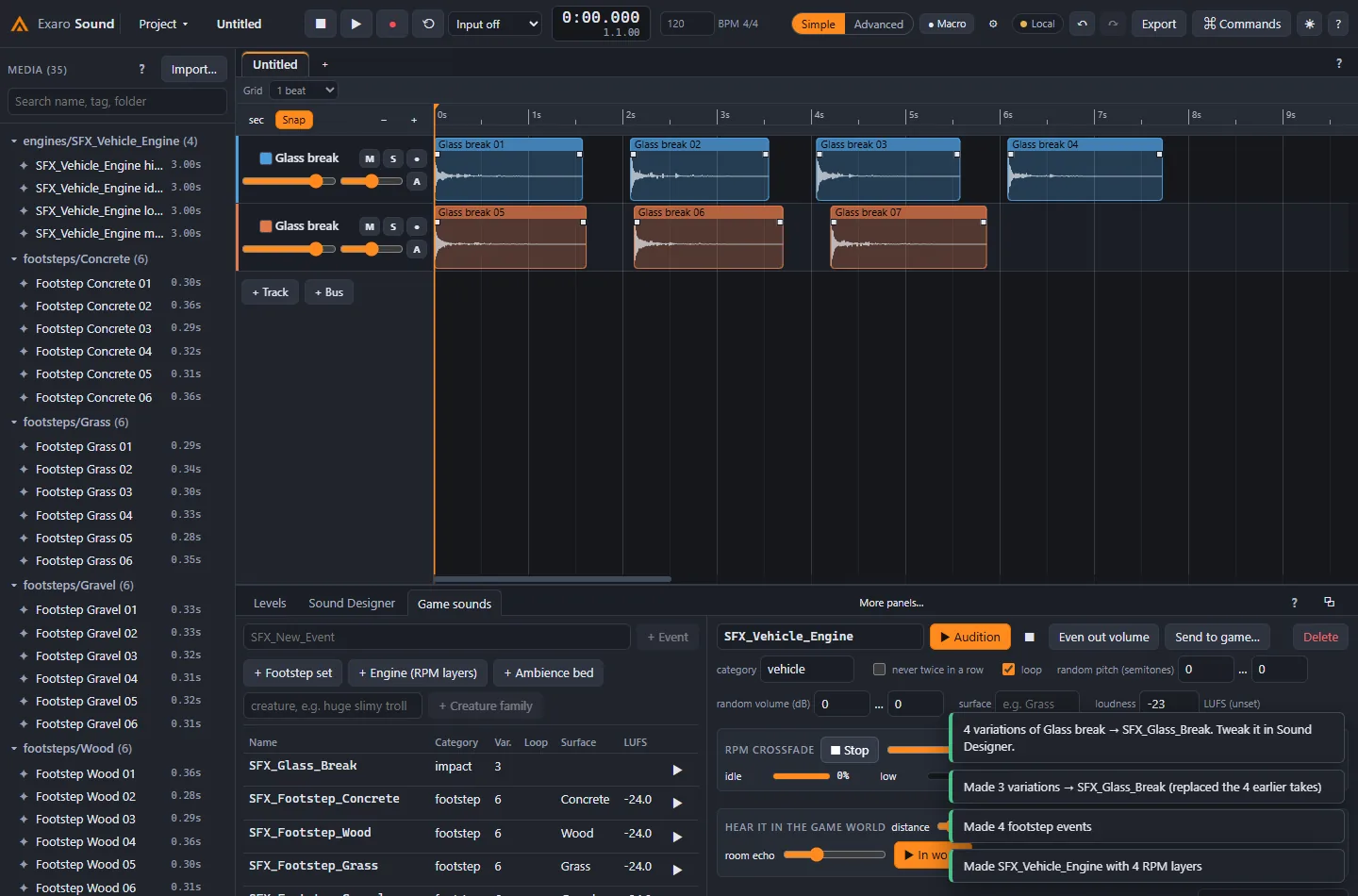Open the Macro menu

click(x=947, y=24)
